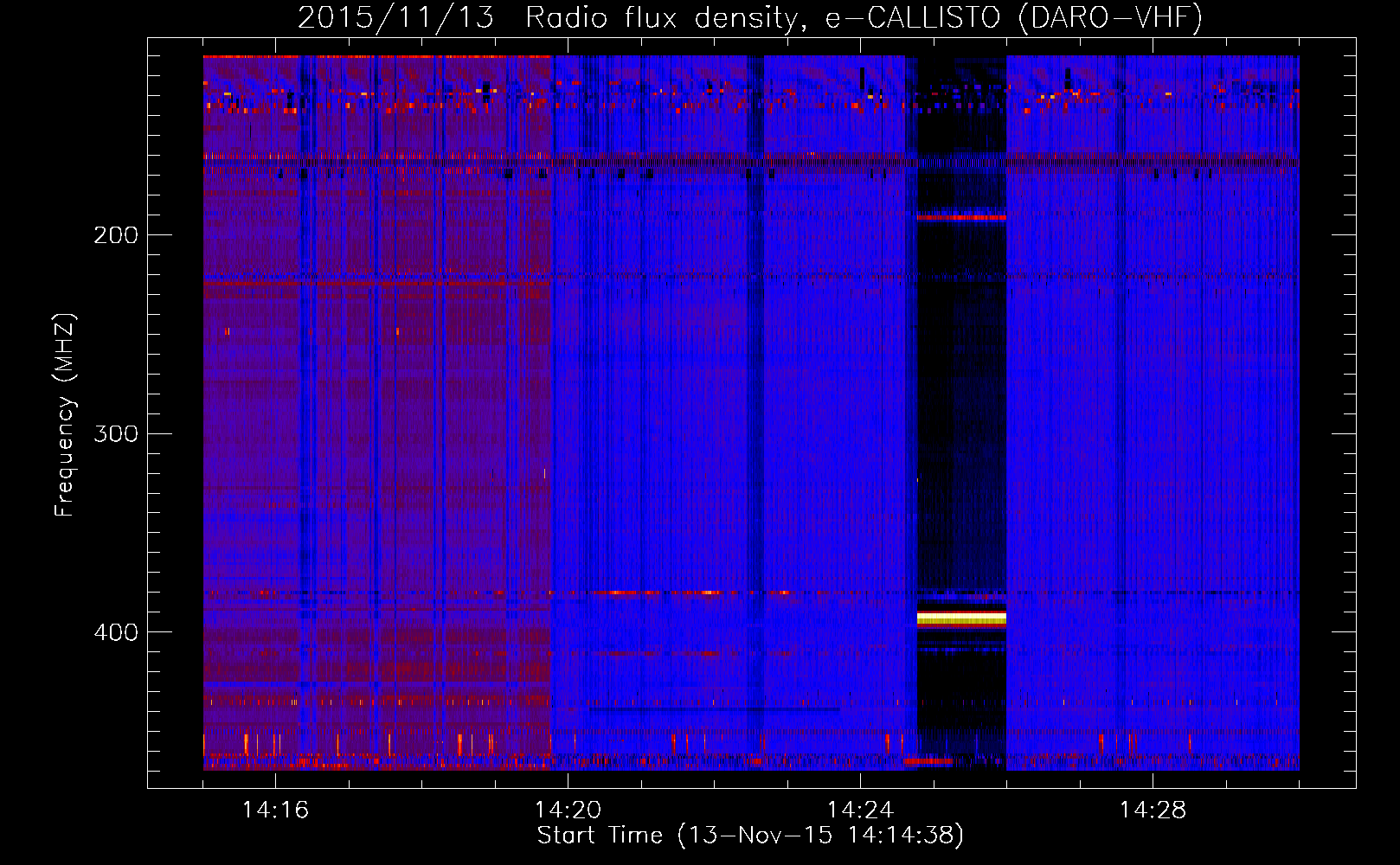The width and height of the screenshot is (1400, 865).
Task: Click the 400 MHz frequency tick label
Action: (x=116, y=632)
